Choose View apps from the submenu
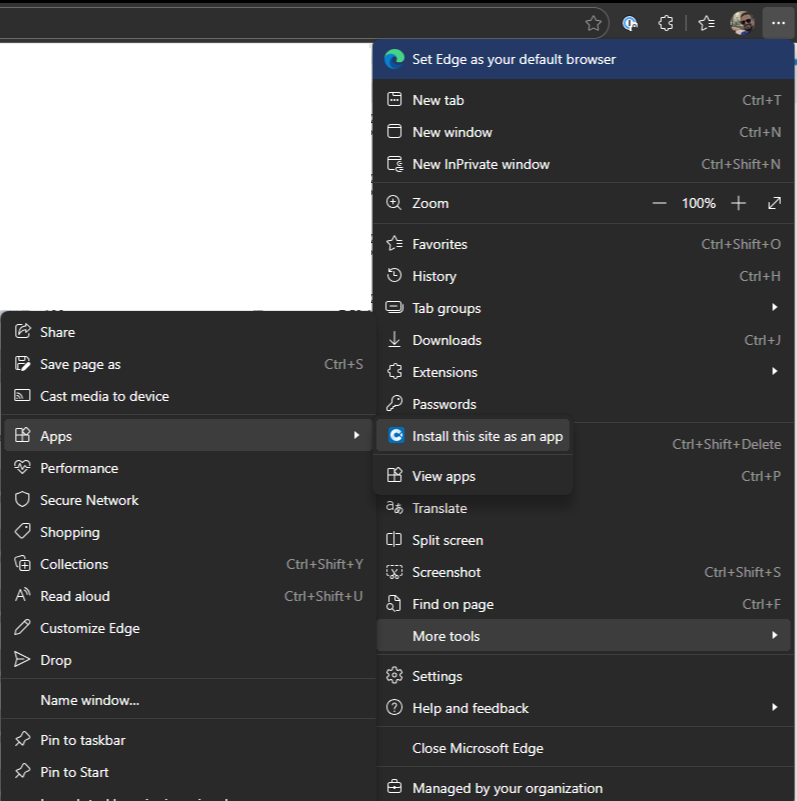 [444, 476]
